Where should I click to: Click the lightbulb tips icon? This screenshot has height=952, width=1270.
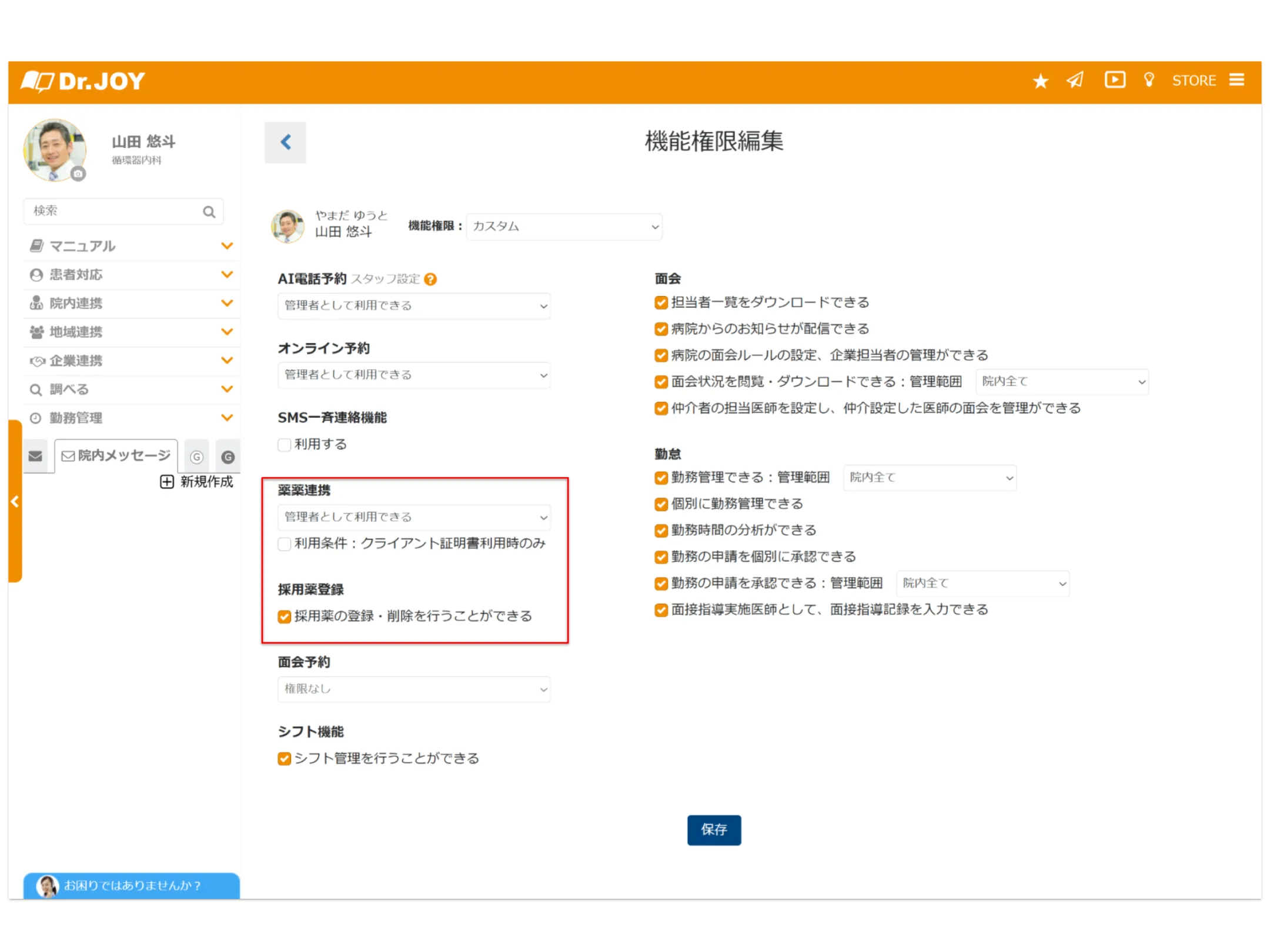[1148, 80]
